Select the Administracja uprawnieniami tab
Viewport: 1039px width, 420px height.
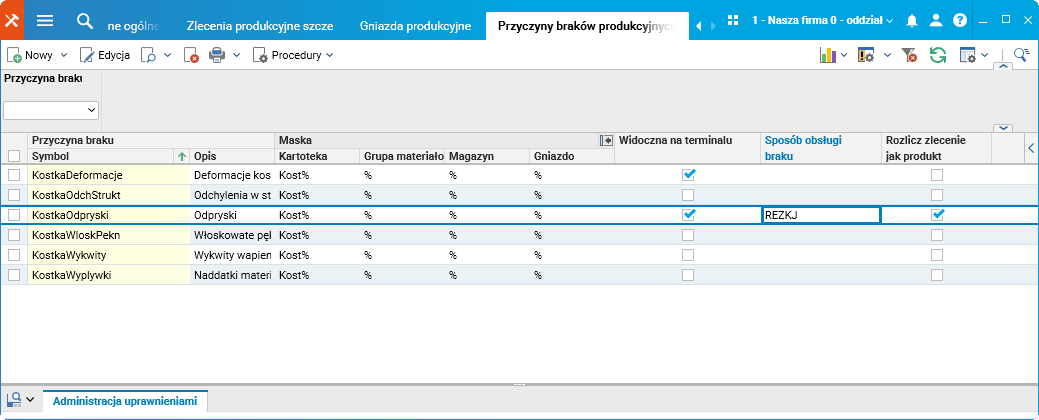pyautogui.click(x=125, y=401)
